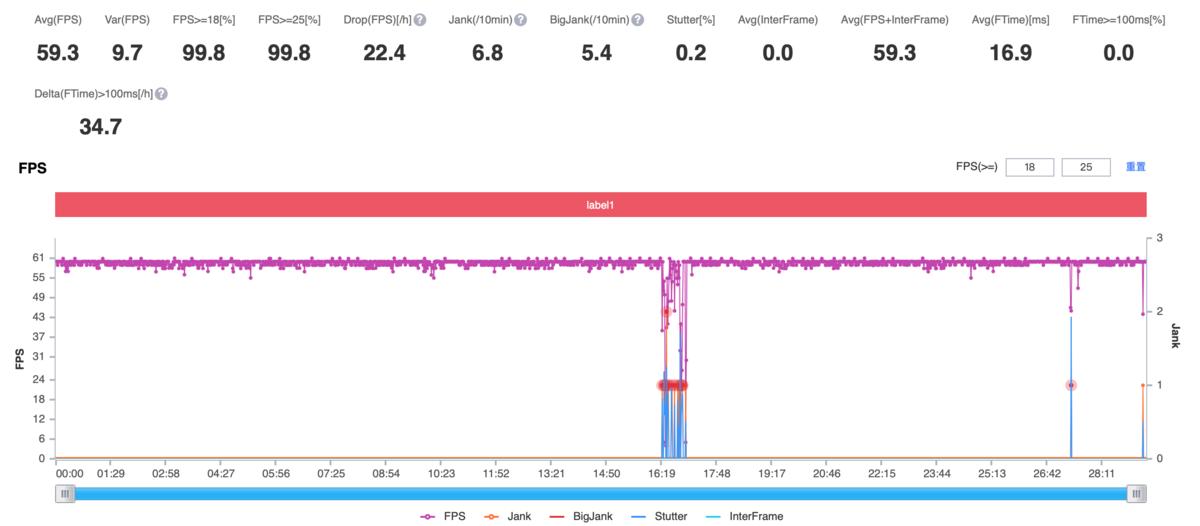Open help icon next to Delta(FTime)>100ms[/h]
Image resolution: width=1200 pixels, height=526 pixels.
[161, 94]
